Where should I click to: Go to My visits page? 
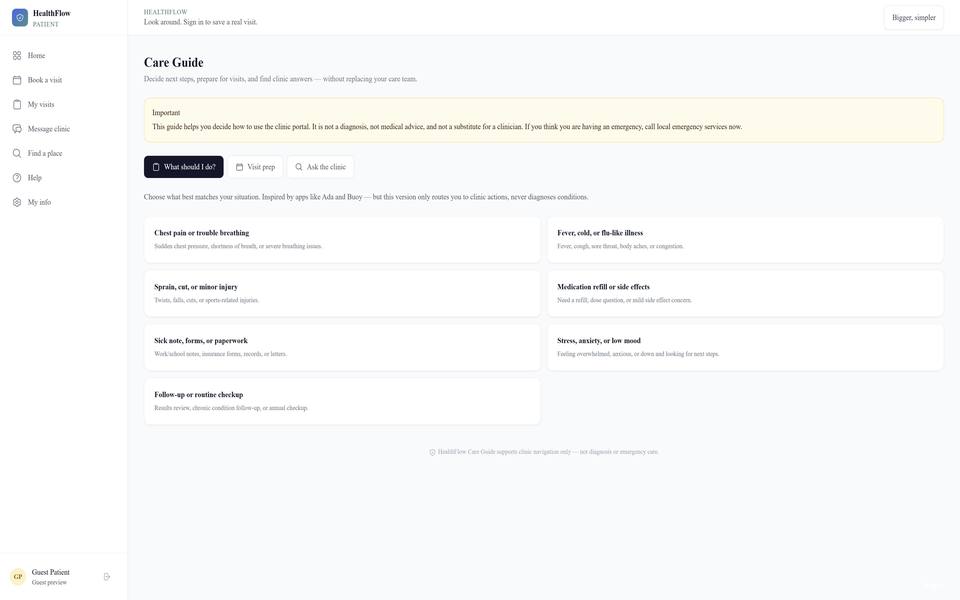pos(64,105)
